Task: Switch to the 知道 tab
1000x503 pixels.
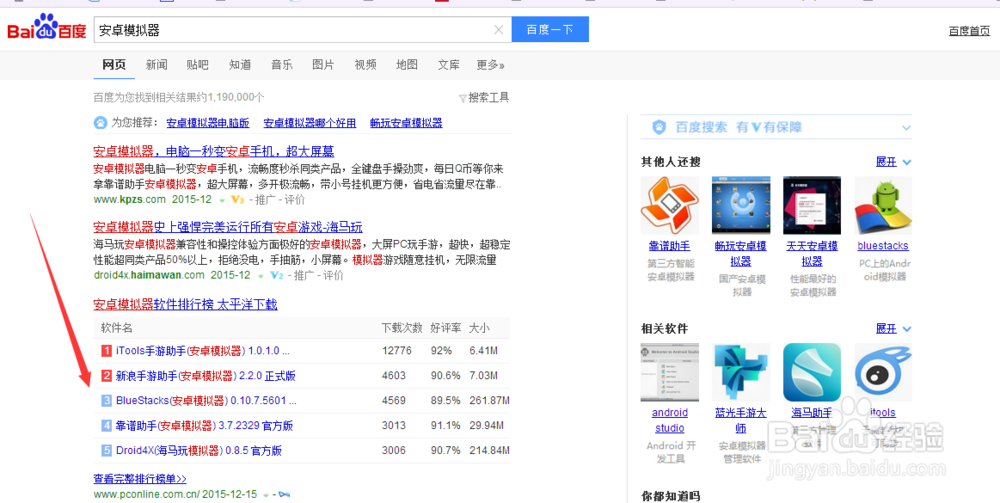Action: 240,64
